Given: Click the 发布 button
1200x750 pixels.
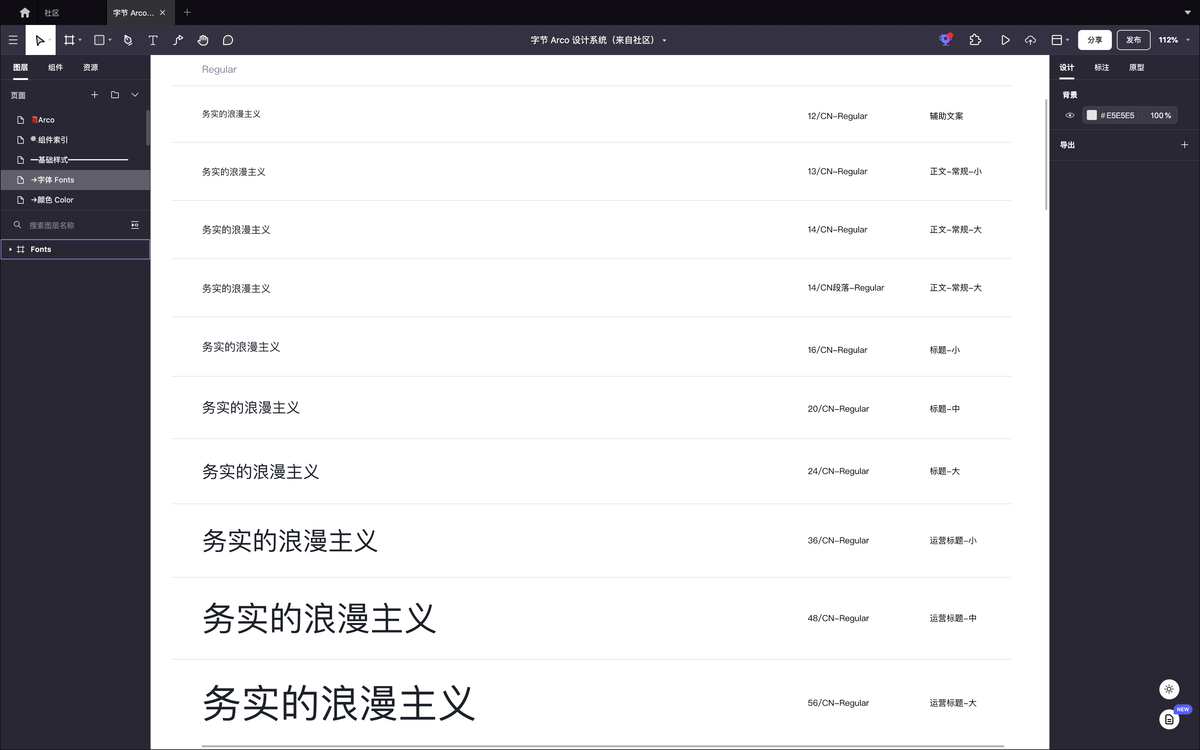Looking at the screenshot, I should coord(1133,40).
